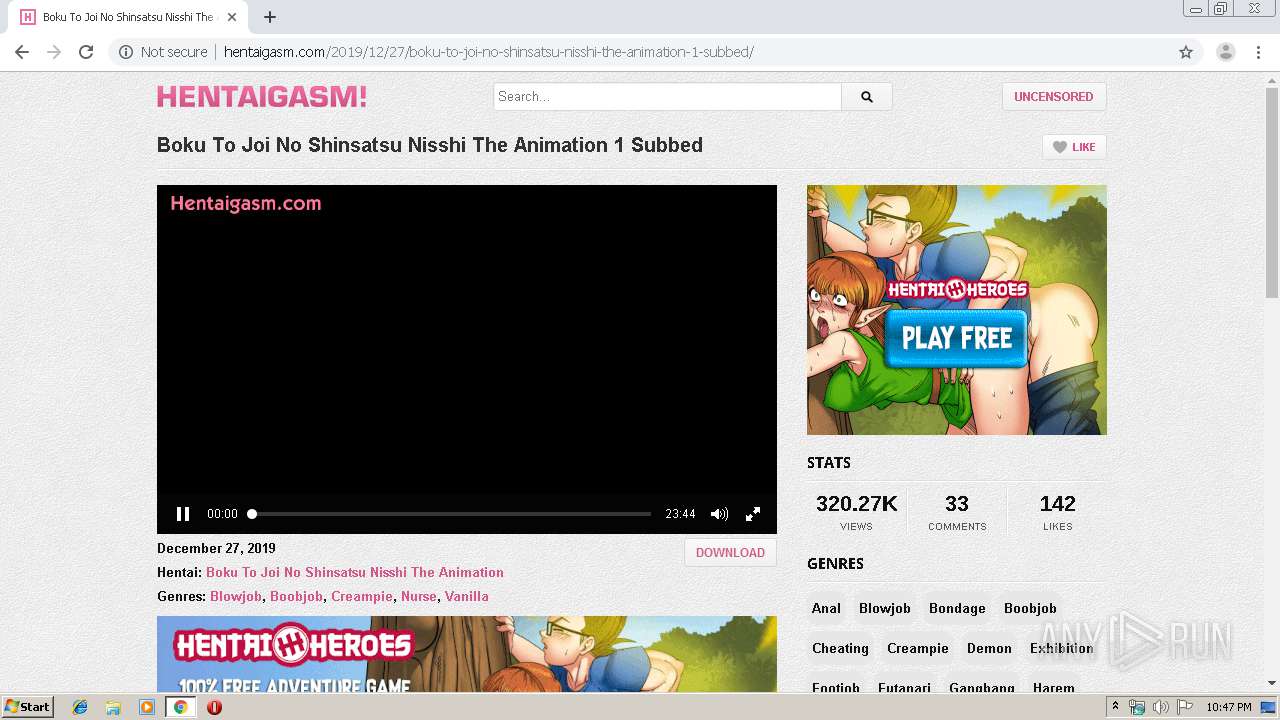This screenshot has width=1280, height=720.
Task: Open the Creampie genre link below video
Action: tap(362, 596)
